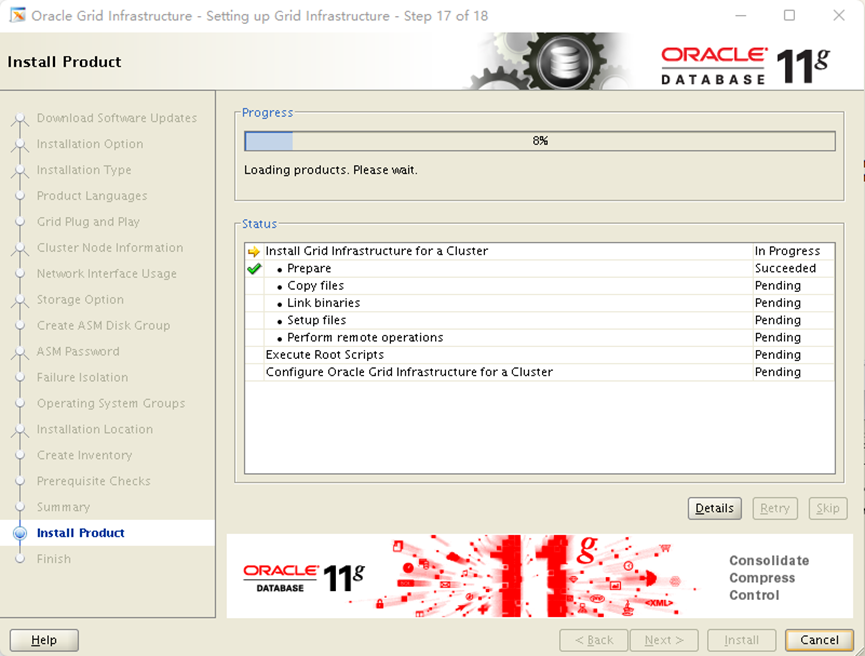Image resolution: width=865 pixels, height=656 pixels.
Task: Select the Installation Option step
Action: [x=90, y=144]
